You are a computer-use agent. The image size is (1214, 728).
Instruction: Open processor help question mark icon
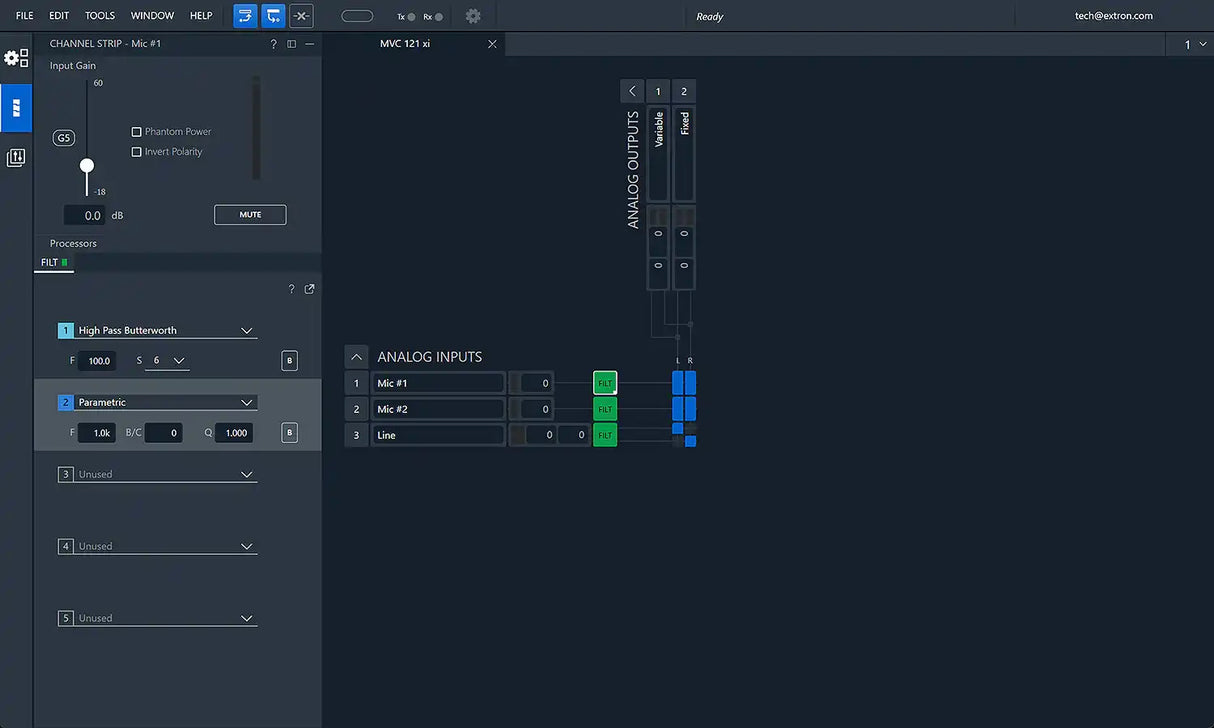tap(291, 289)
